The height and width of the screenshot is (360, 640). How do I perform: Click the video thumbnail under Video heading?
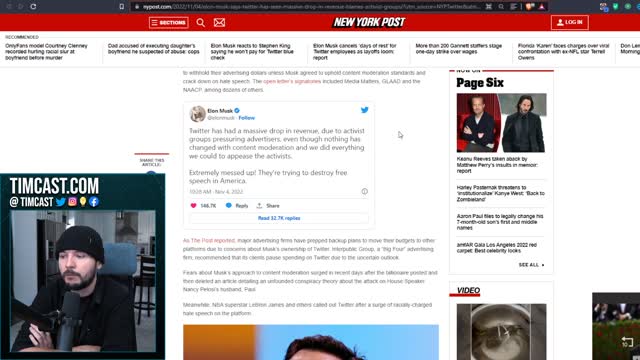501,331
